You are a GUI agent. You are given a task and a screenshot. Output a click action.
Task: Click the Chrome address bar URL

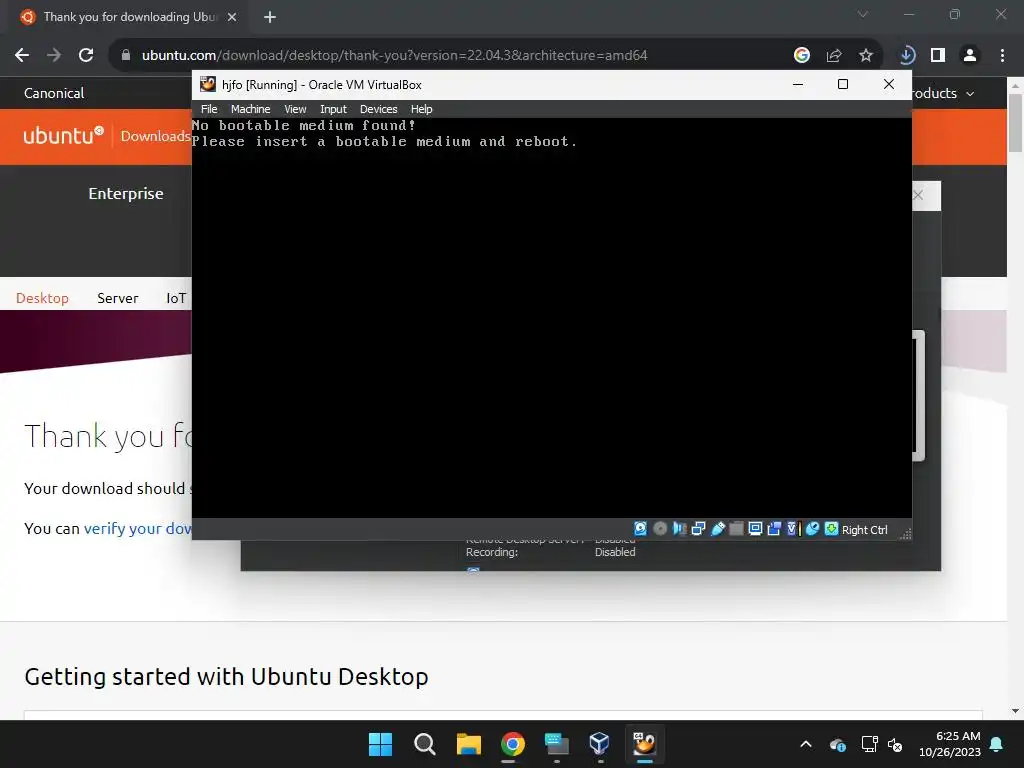(394, 56)
